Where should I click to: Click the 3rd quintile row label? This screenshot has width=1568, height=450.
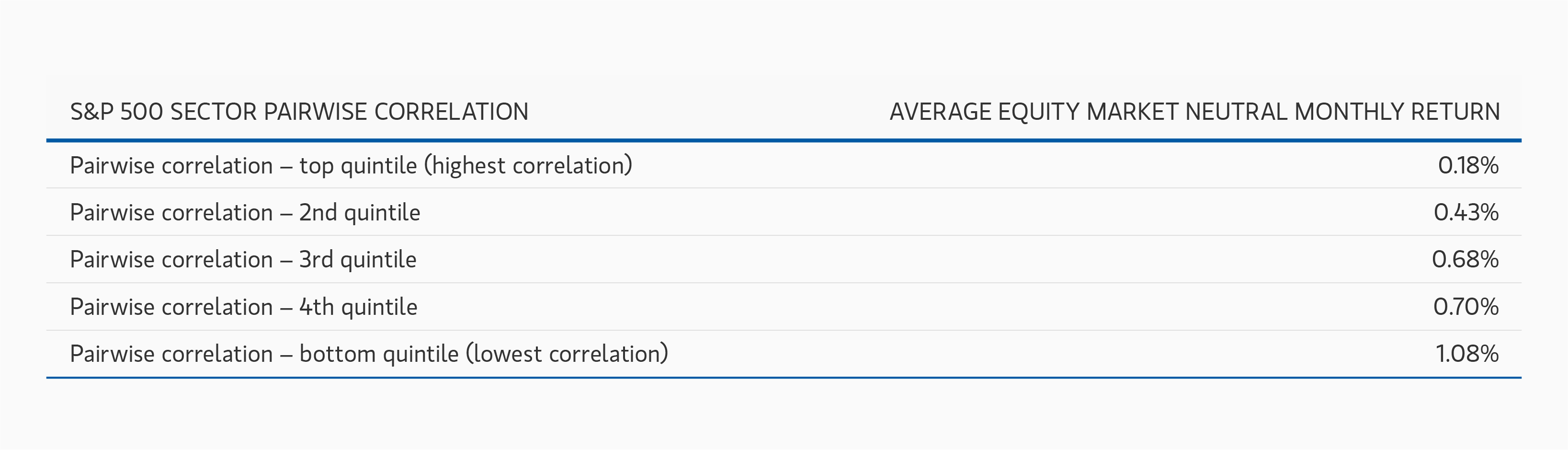(243, 259)
